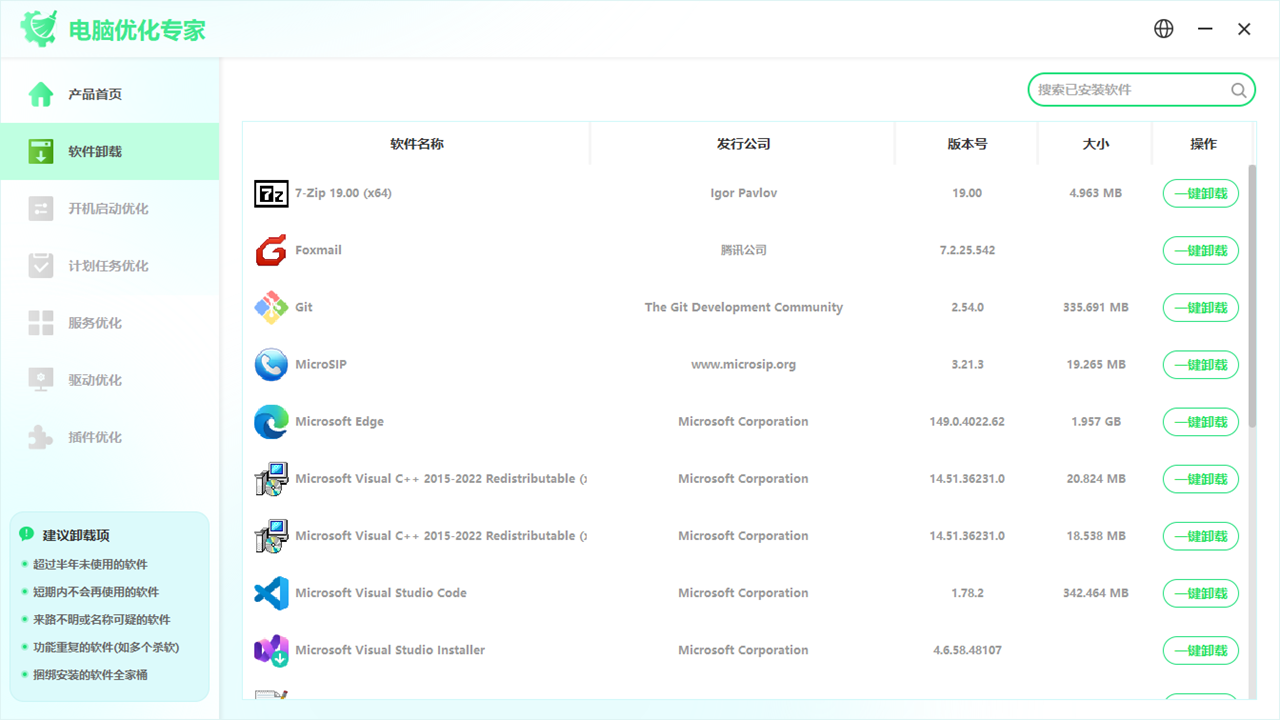Select the Microsoft Edge name text
The width and height of the screenshot is (1280, 720).
339,422
